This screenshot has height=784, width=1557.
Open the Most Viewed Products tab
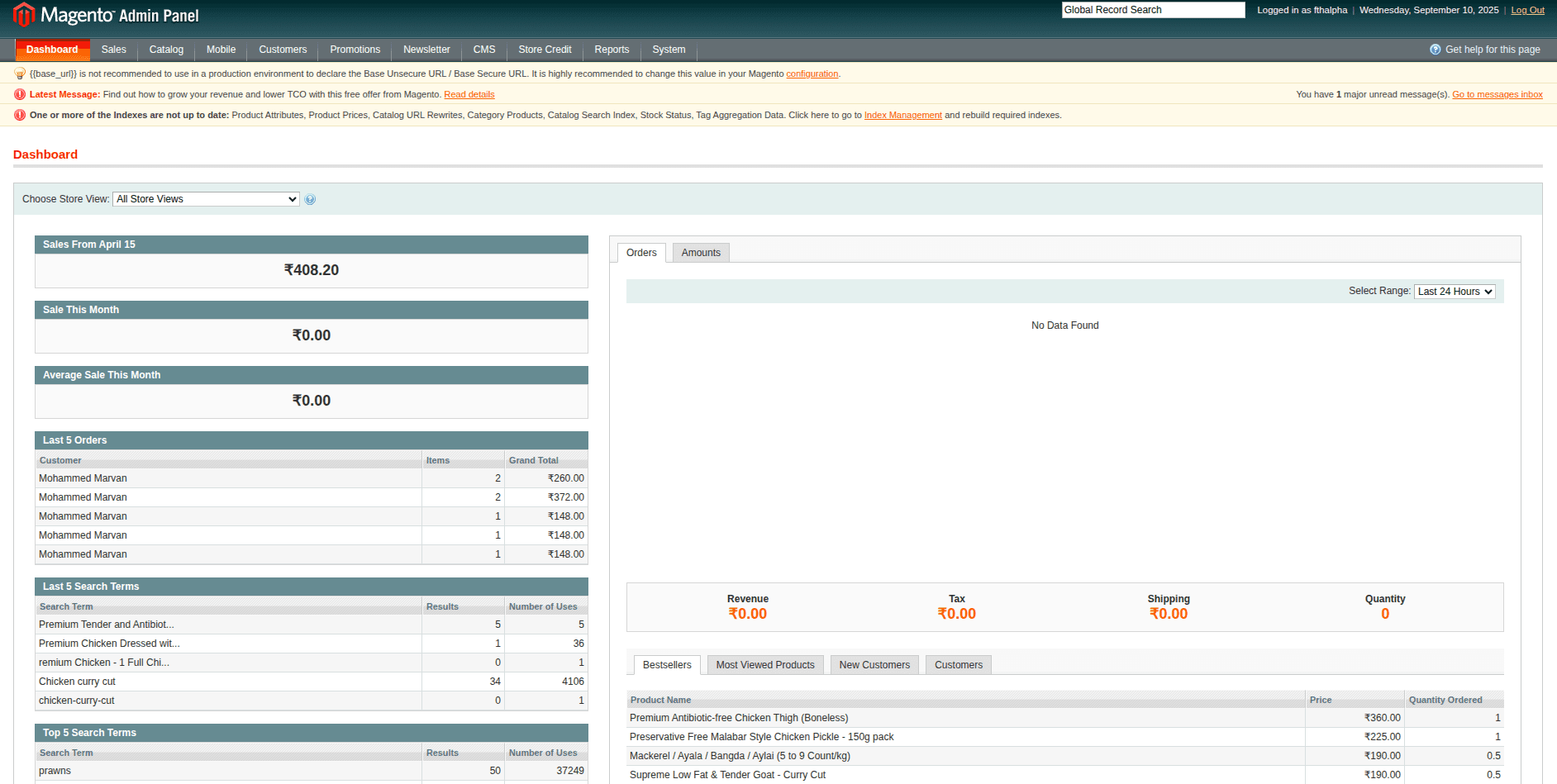[764, 664]
